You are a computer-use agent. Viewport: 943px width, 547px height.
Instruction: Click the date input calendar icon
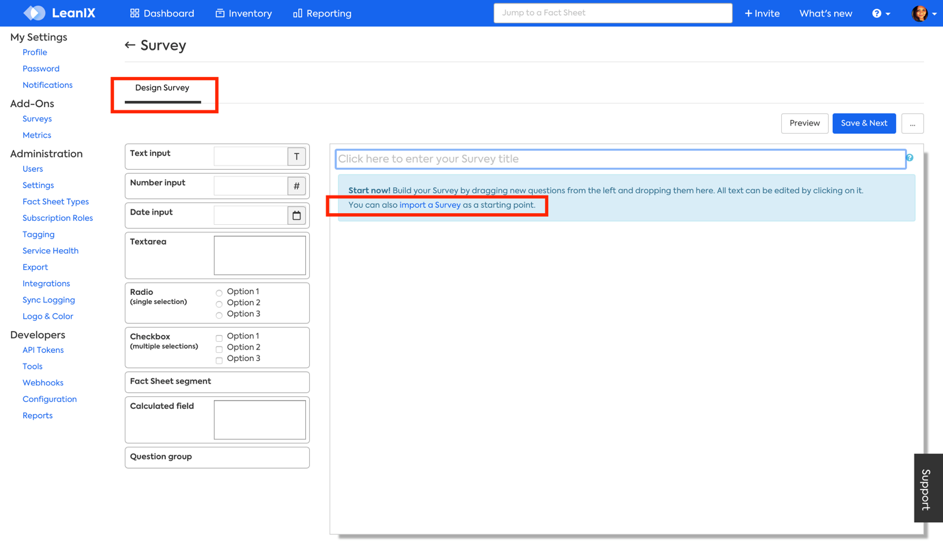click(x=296, y=215)
